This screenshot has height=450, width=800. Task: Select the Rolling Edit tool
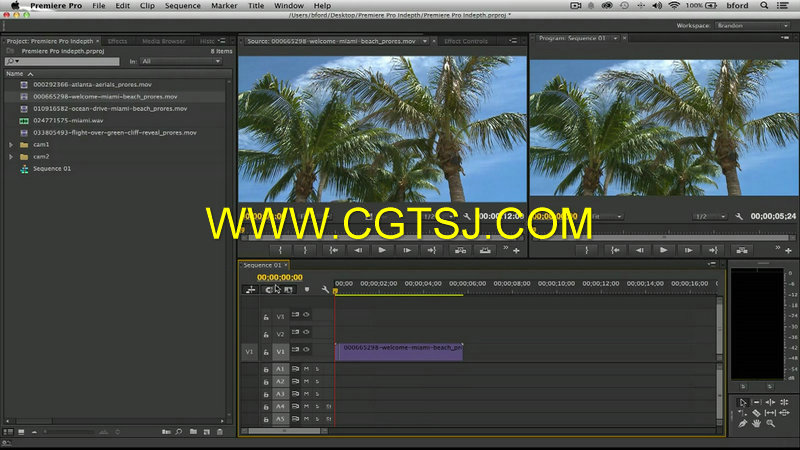pyautogui.click(x=785, y=402)
